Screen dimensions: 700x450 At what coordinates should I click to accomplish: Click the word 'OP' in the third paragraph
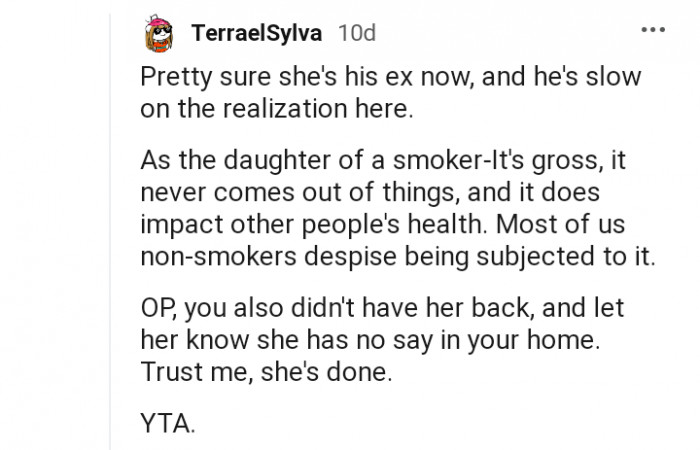tap(155, 307)
